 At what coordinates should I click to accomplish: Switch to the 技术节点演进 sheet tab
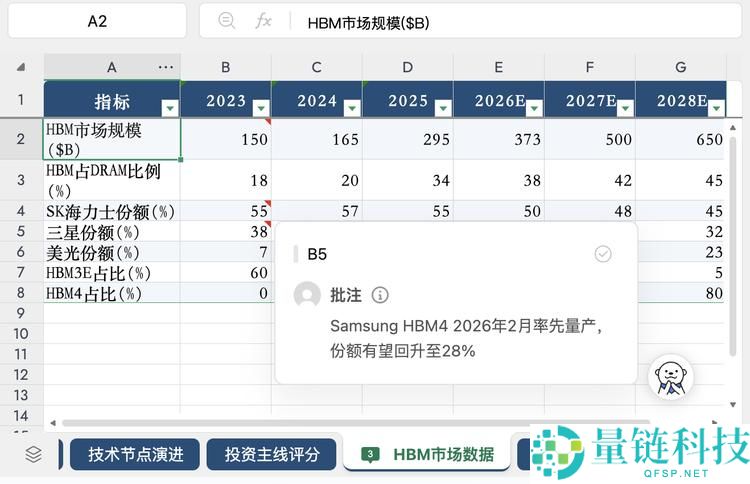[x=135, y=454]
